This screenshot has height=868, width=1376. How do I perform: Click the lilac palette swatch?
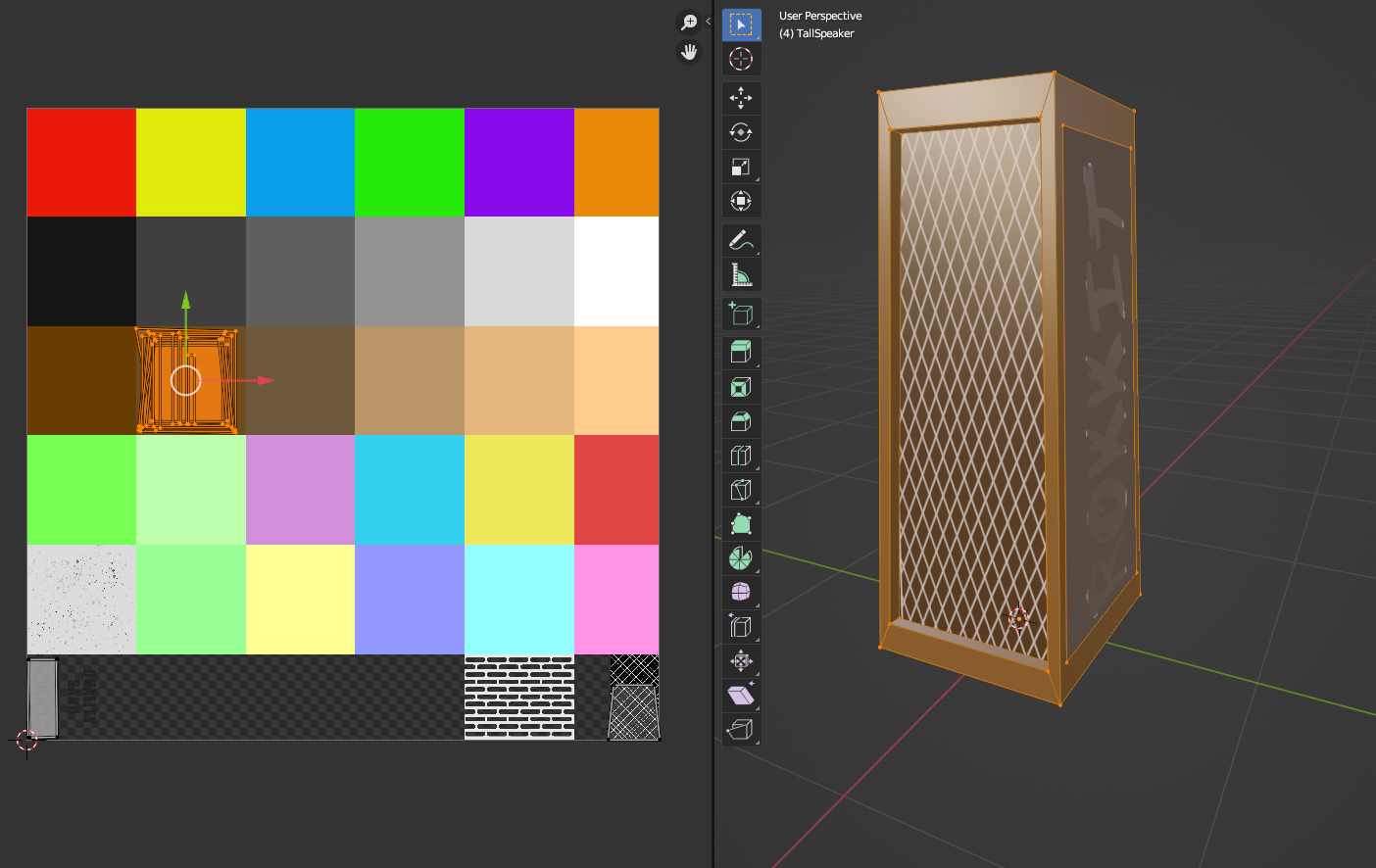point(300,490)
